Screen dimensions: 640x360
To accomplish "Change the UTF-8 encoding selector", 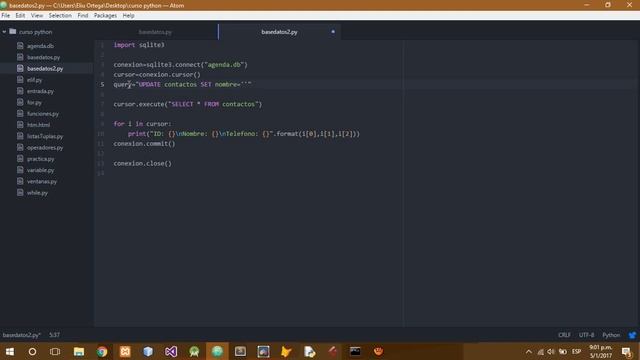I will [587, 335].
